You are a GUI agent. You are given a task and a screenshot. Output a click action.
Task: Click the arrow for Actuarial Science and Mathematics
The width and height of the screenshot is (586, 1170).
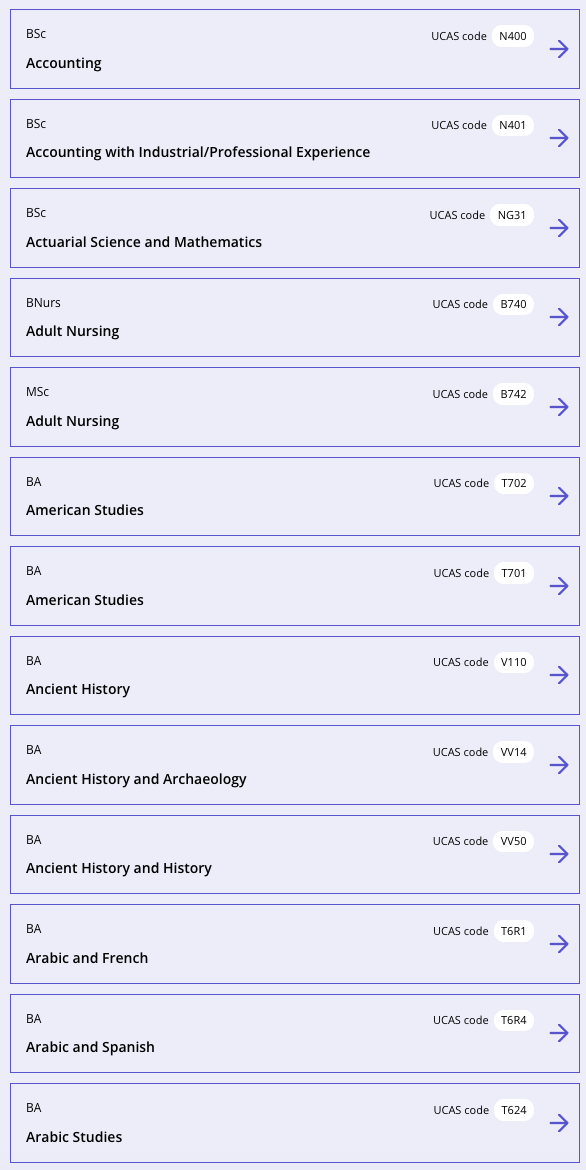[559, 228]
